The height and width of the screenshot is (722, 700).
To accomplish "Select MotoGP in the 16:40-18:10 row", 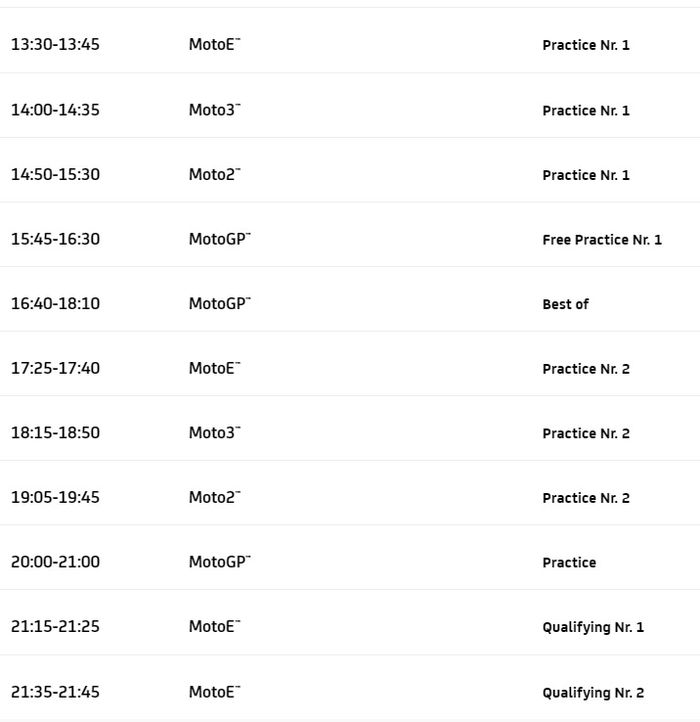I will click(219, 304).
